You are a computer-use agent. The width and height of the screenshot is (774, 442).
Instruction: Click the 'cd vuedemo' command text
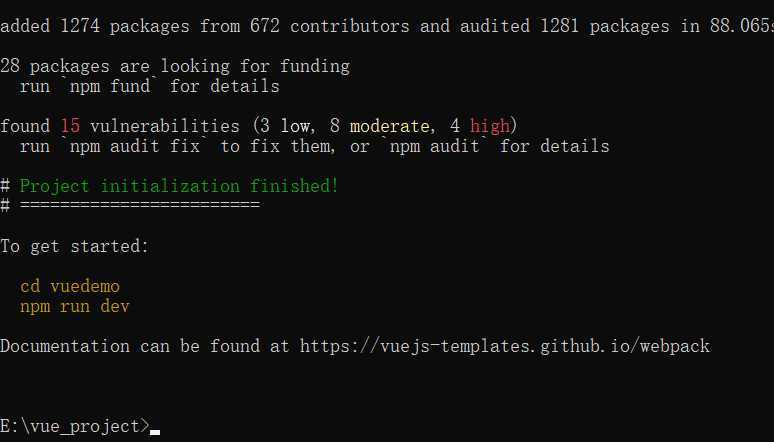pos(70,286)
